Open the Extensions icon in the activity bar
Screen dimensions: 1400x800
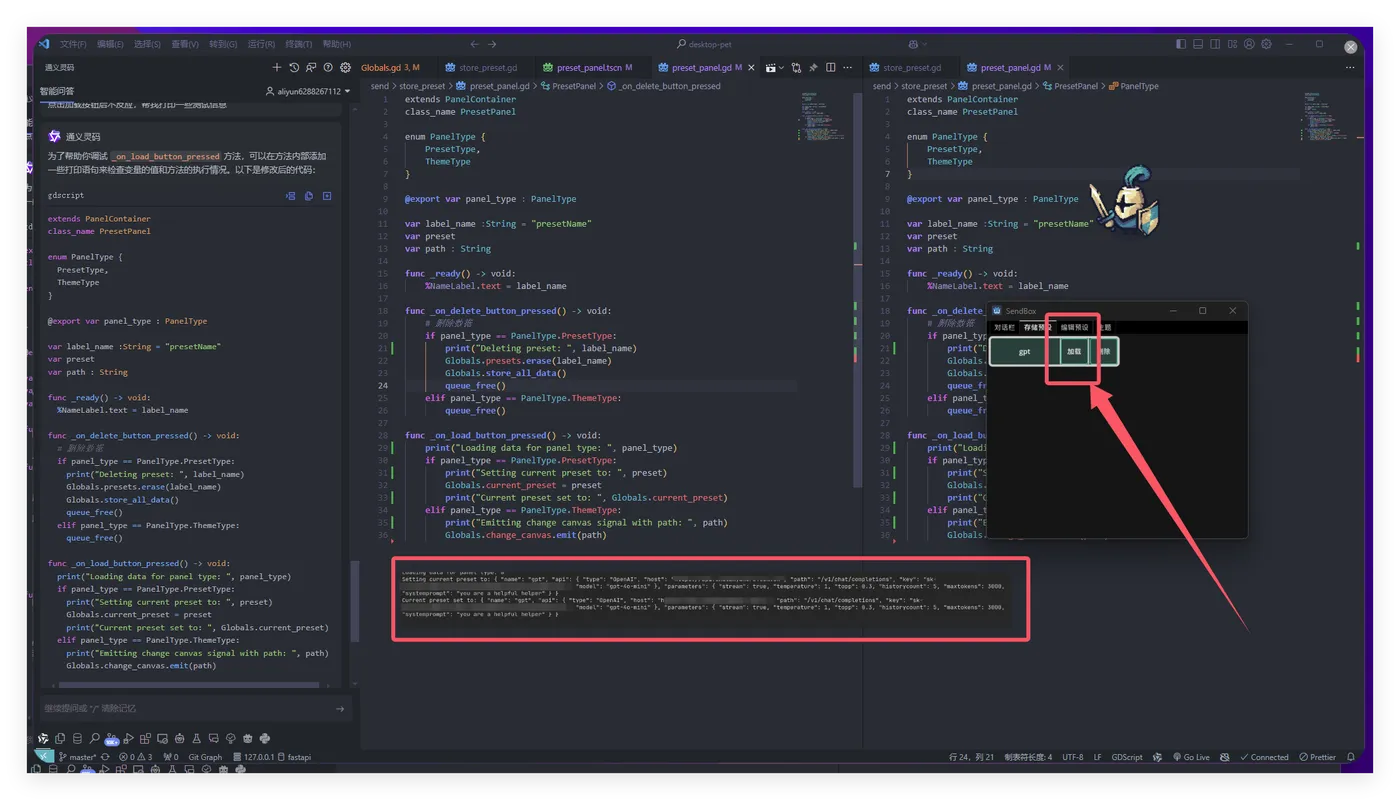[145, 739]
